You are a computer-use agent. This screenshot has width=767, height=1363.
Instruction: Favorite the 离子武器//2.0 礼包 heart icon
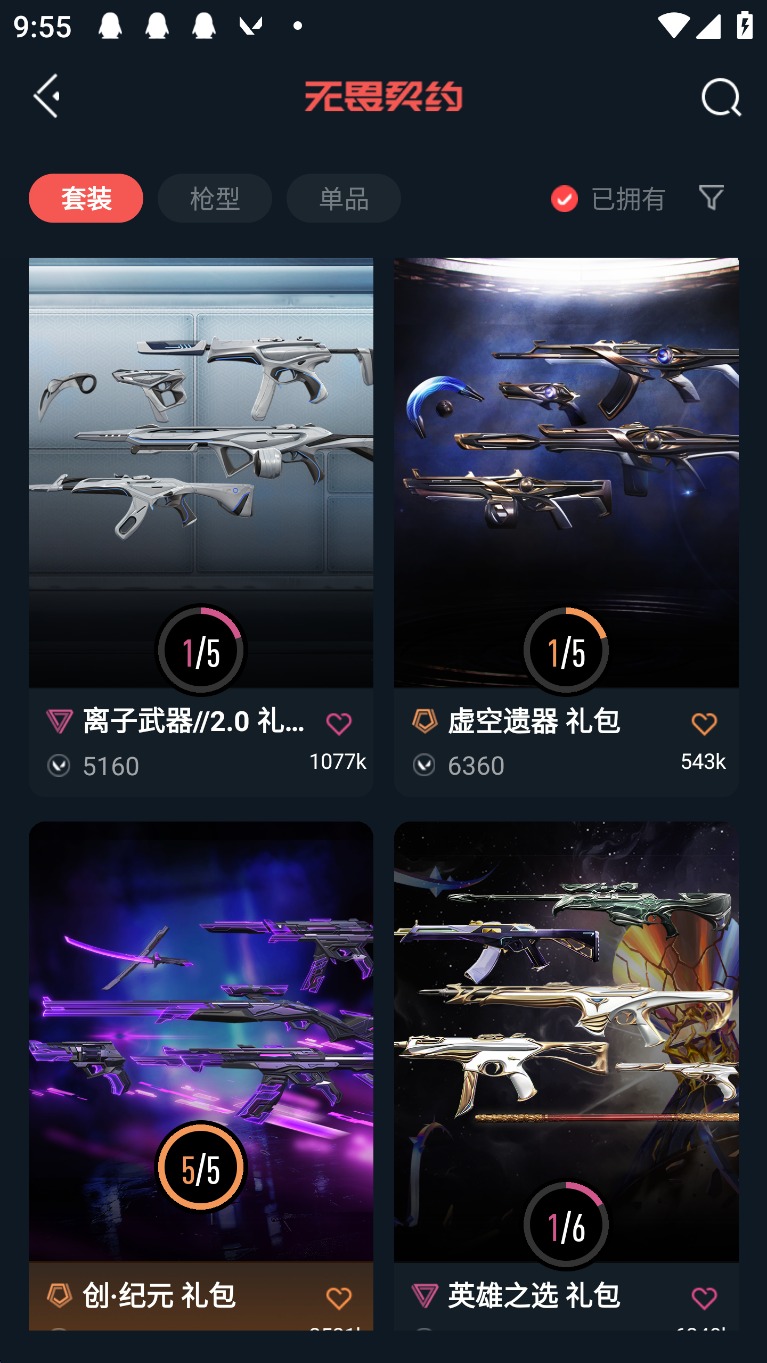coord(339,723)
